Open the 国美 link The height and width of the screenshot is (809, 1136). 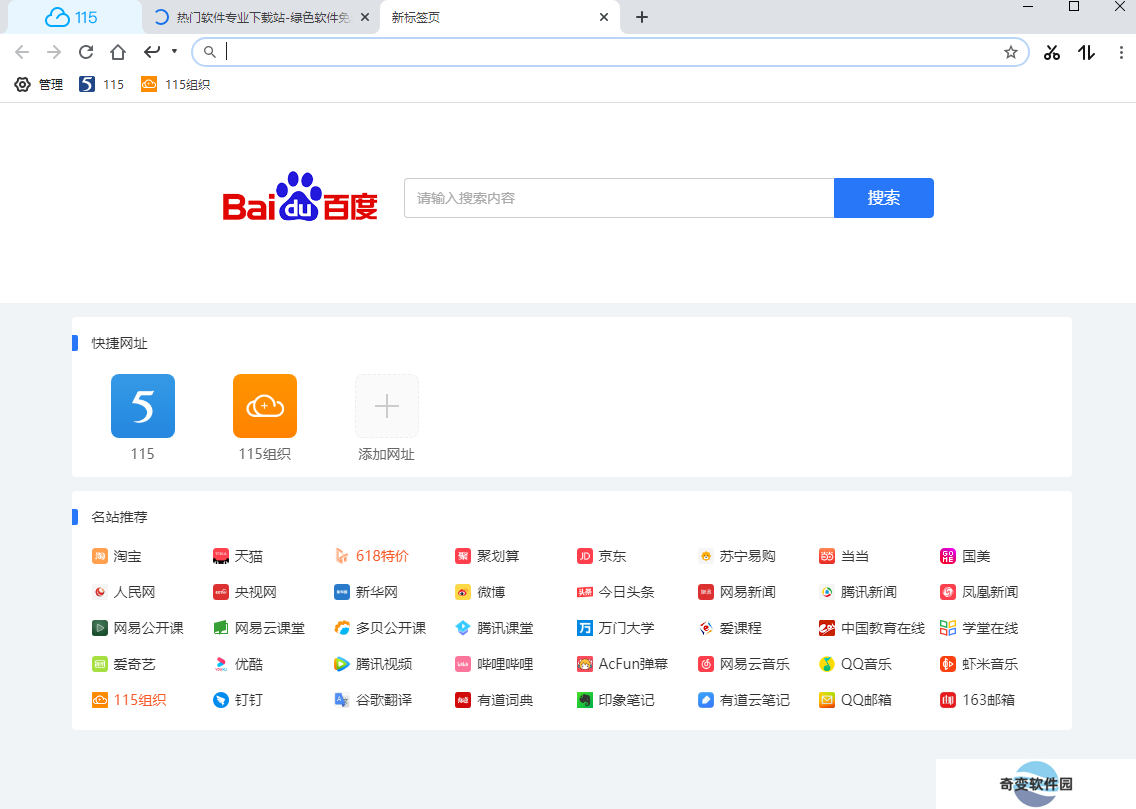965,556
